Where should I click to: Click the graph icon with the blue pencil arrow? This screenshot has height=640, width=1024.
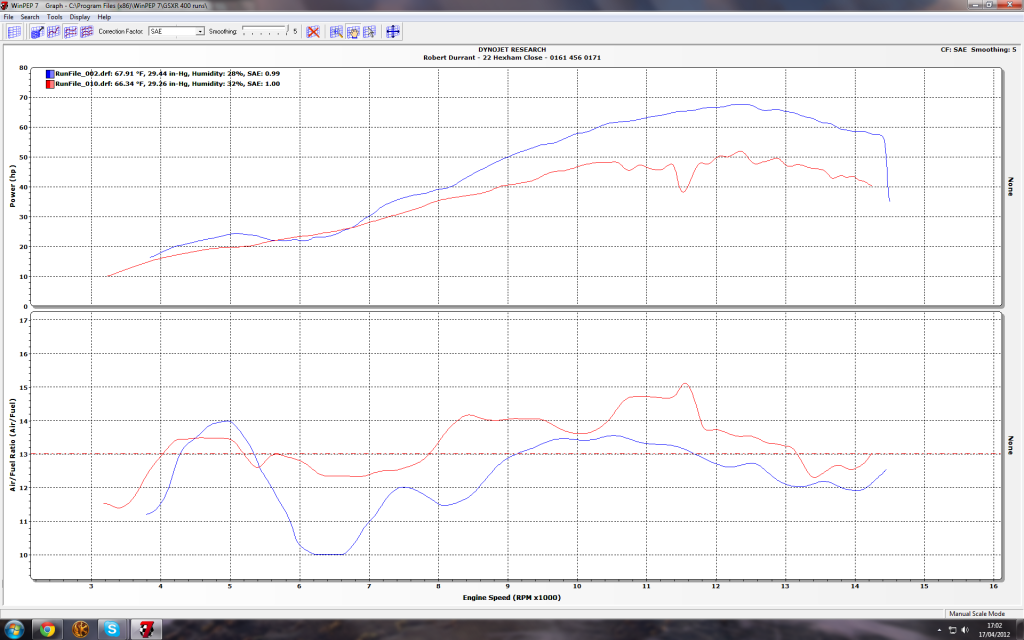[x=37, y=31]
